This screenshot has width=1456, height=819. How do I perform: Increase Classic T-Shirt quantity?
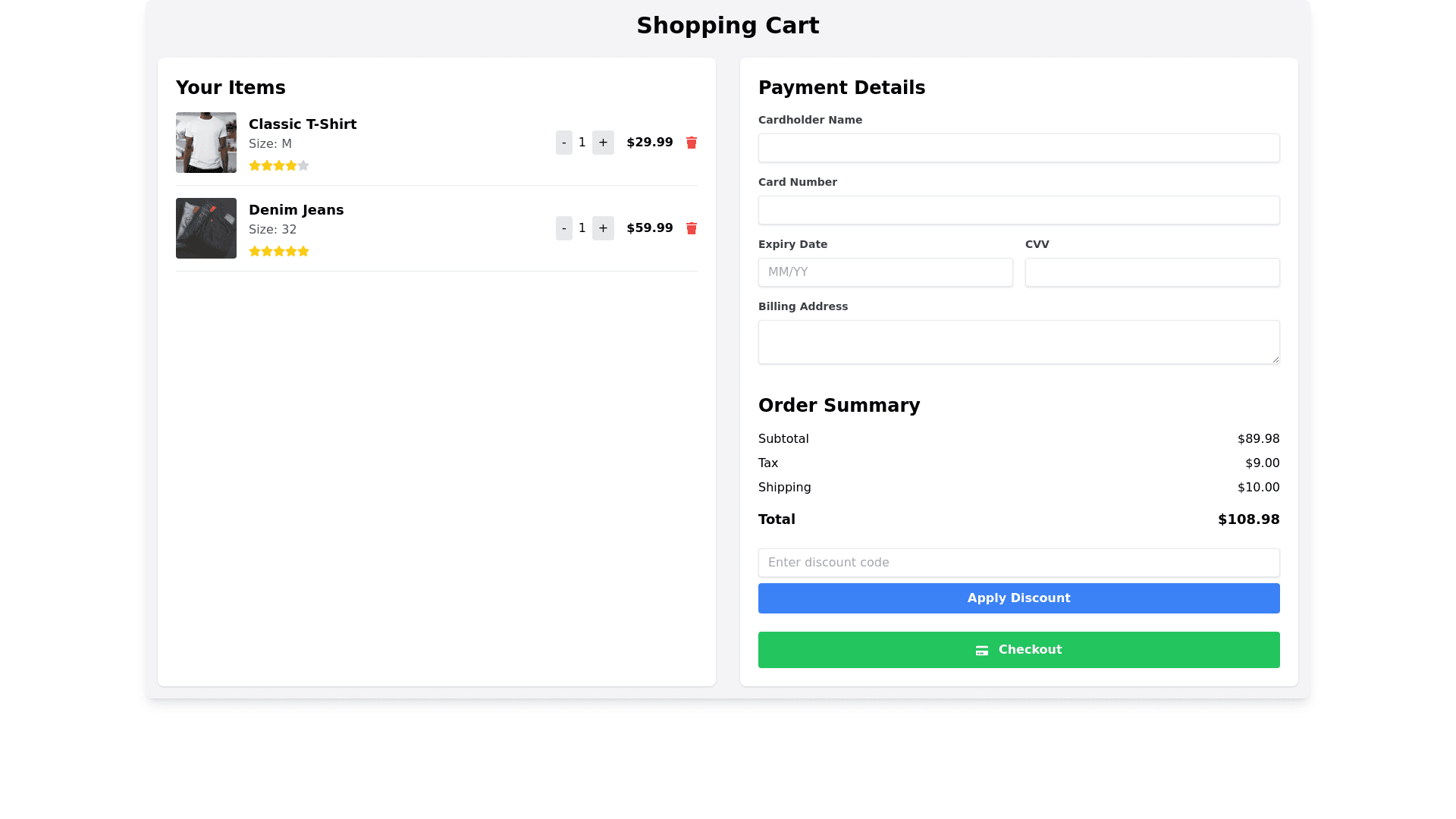[x=603, y=143]
